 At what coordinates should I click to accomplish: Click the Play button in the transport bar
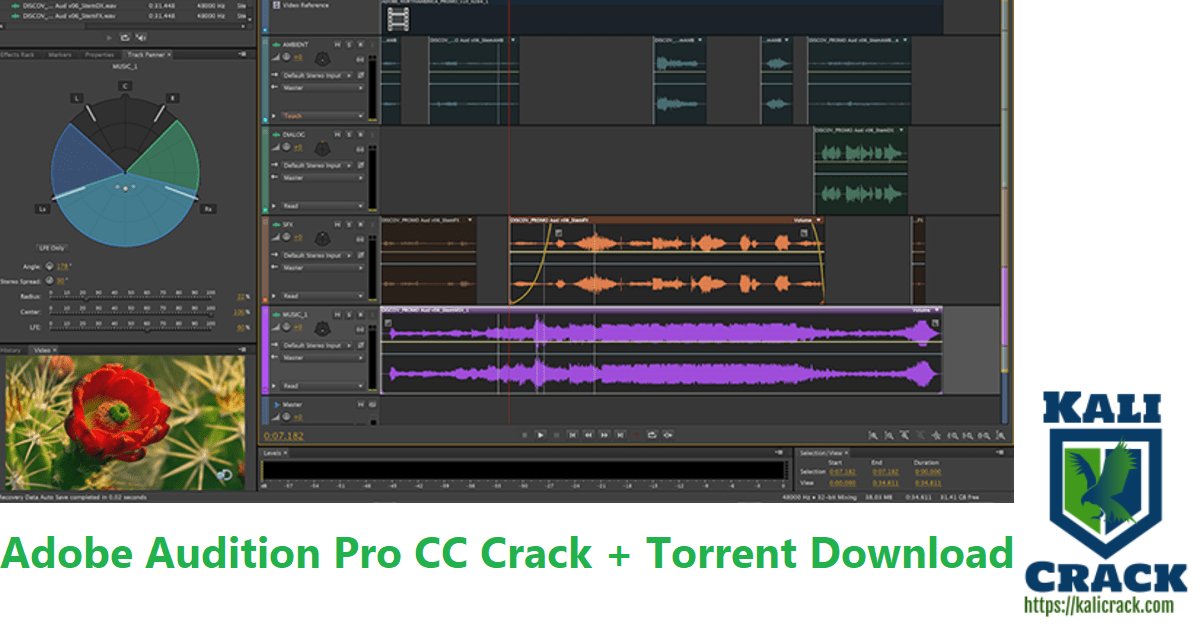click(541, 435)
